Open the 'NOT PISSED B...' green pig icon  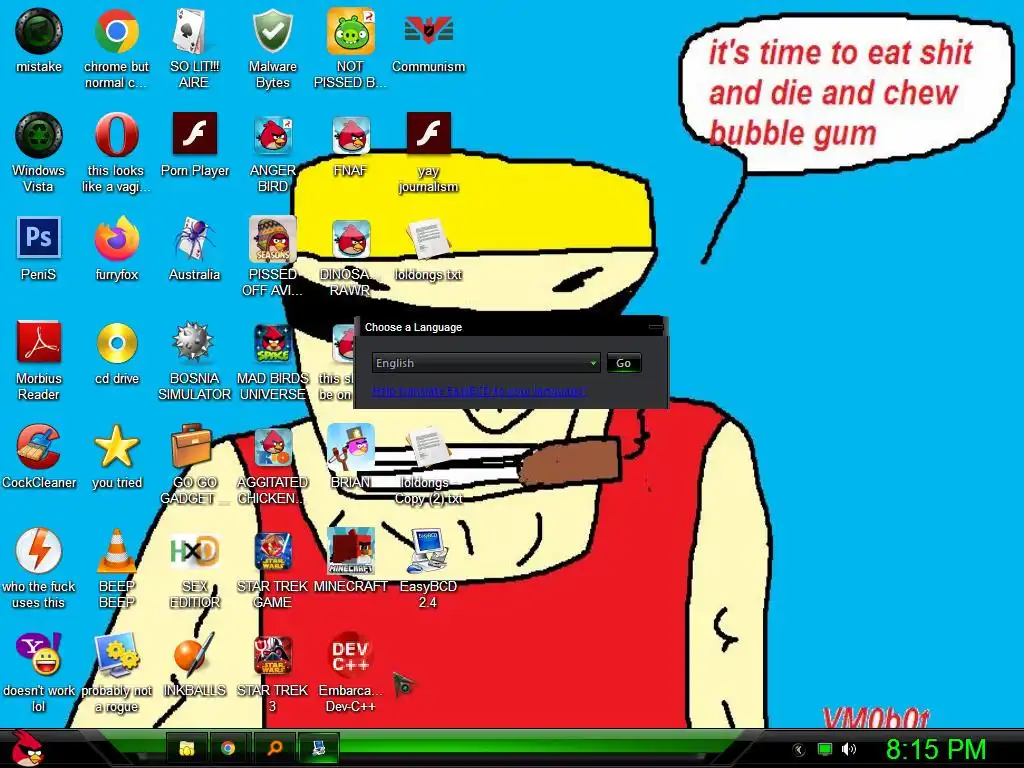coord(351,31)
